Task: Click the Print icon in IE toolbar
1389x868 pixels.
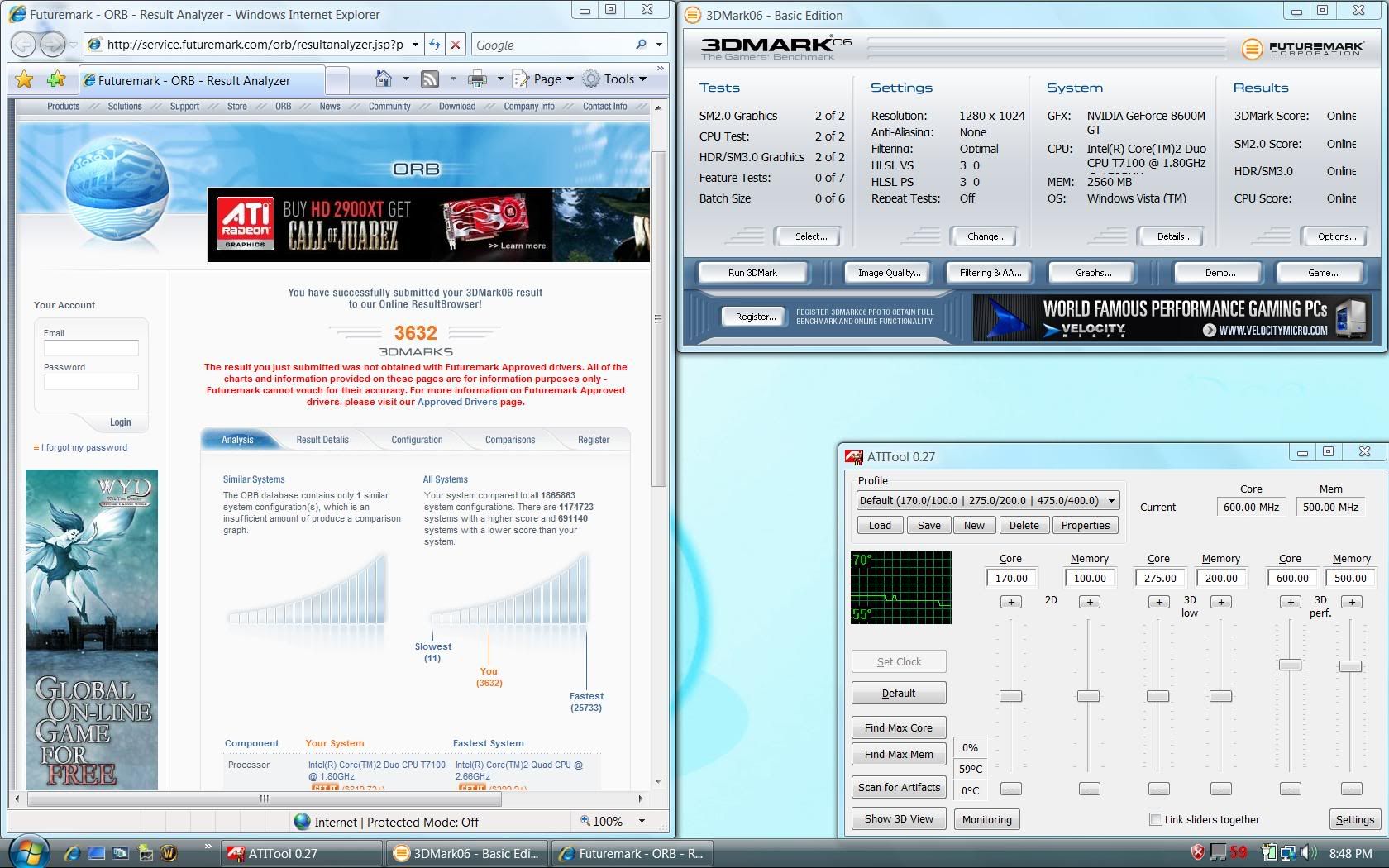Action: coord(477,79)
